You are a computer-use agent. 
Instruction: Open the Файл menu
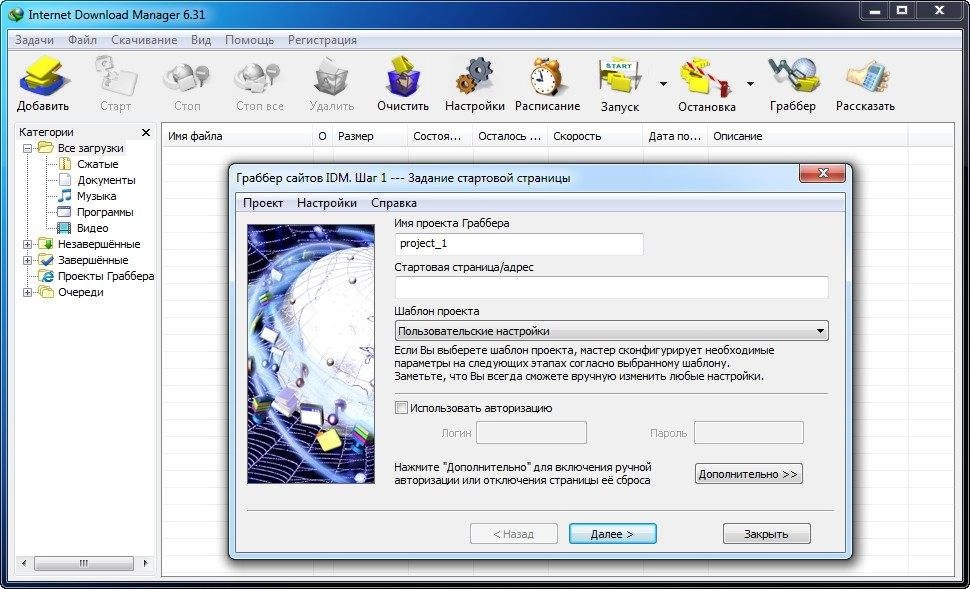(82, 40)
